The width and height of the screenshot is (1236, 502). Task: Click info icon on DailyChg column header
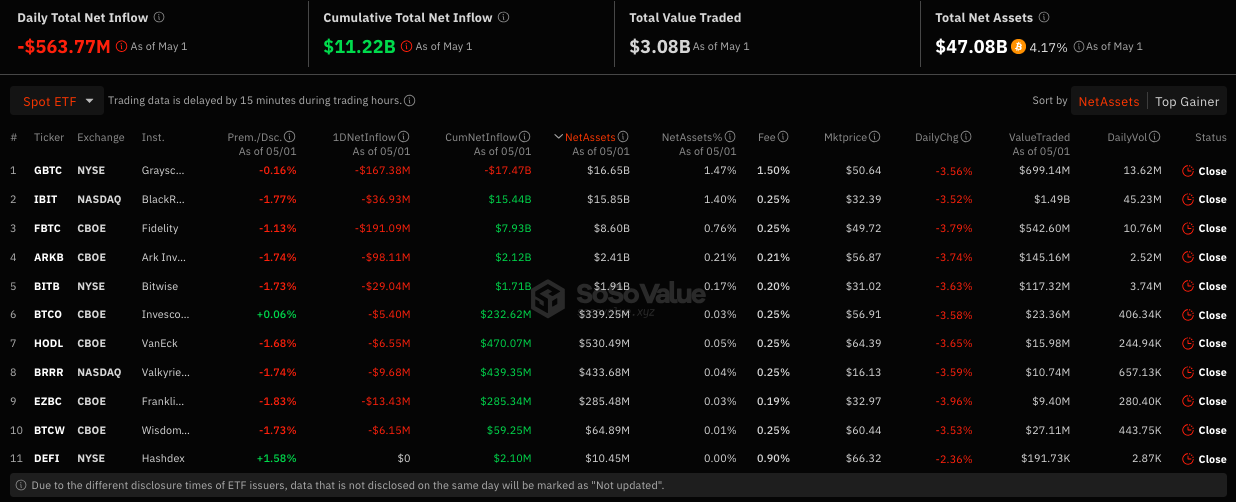coord(968,137)
